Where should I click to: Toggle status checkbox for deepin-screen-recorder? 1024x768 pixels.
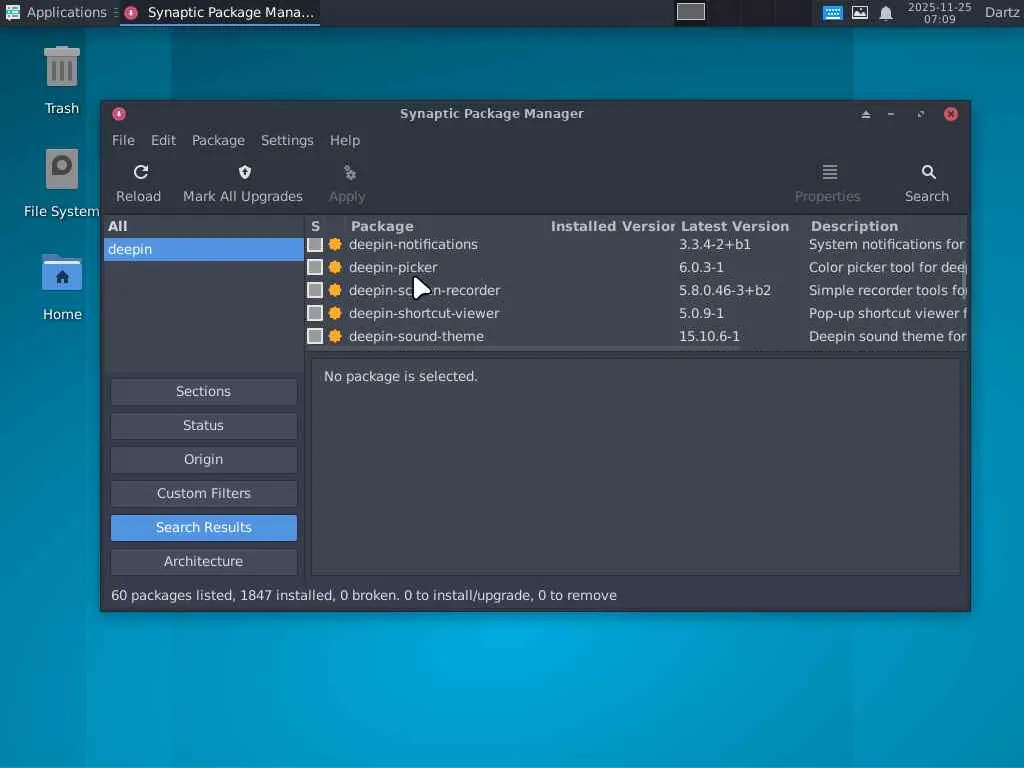315,290
